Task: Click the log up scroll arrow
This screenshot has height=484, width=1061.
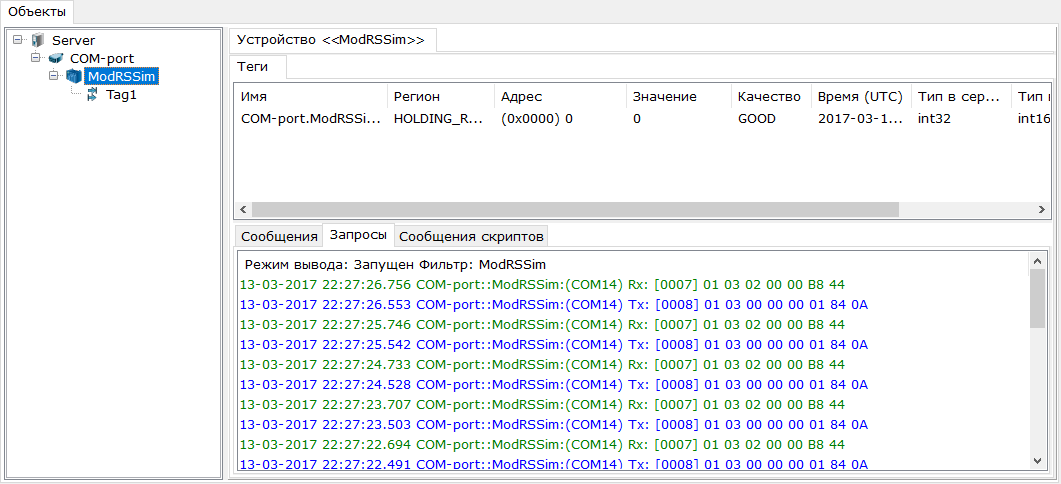Action: click(1037, 260)
